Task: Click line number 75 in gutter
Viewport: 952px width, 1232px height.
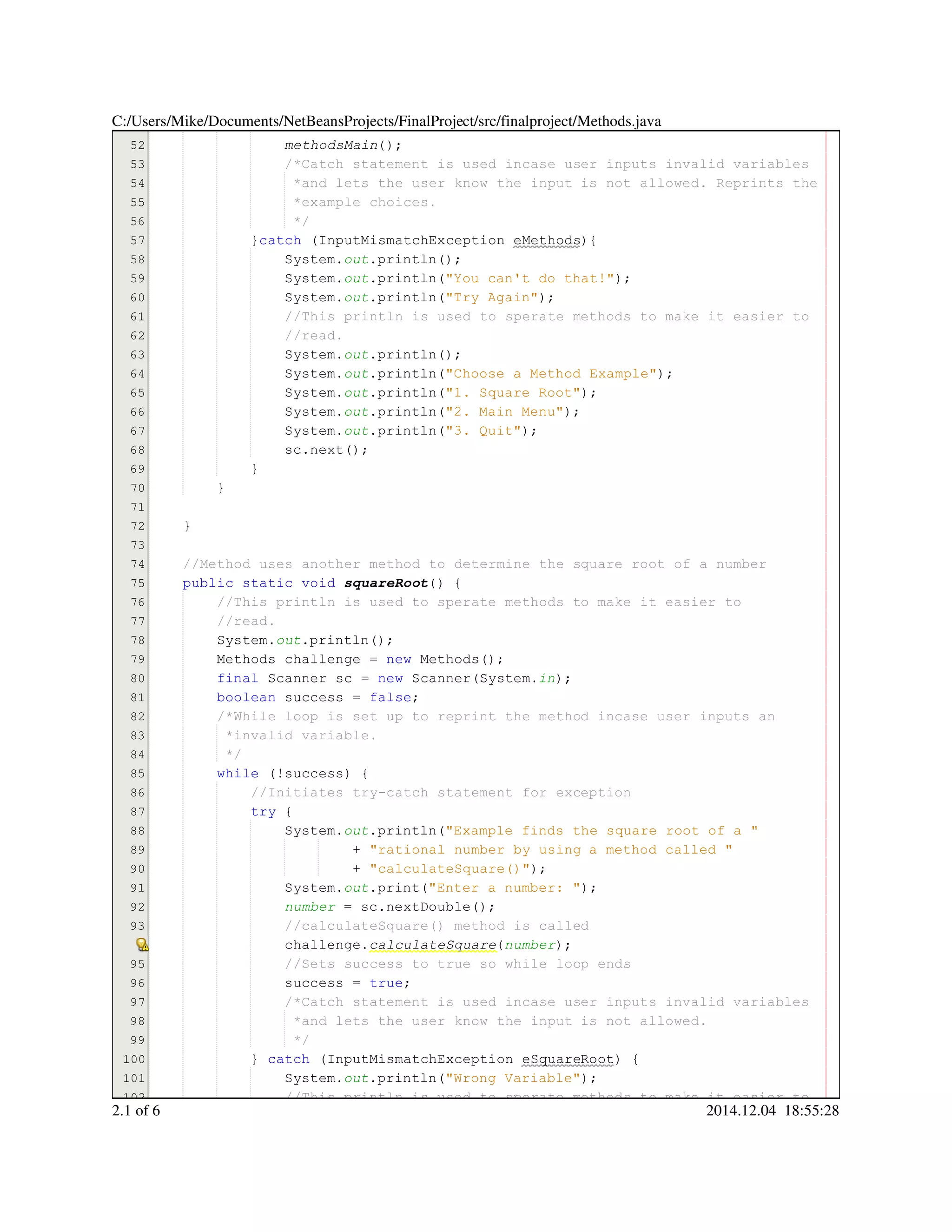Action: 137,583
